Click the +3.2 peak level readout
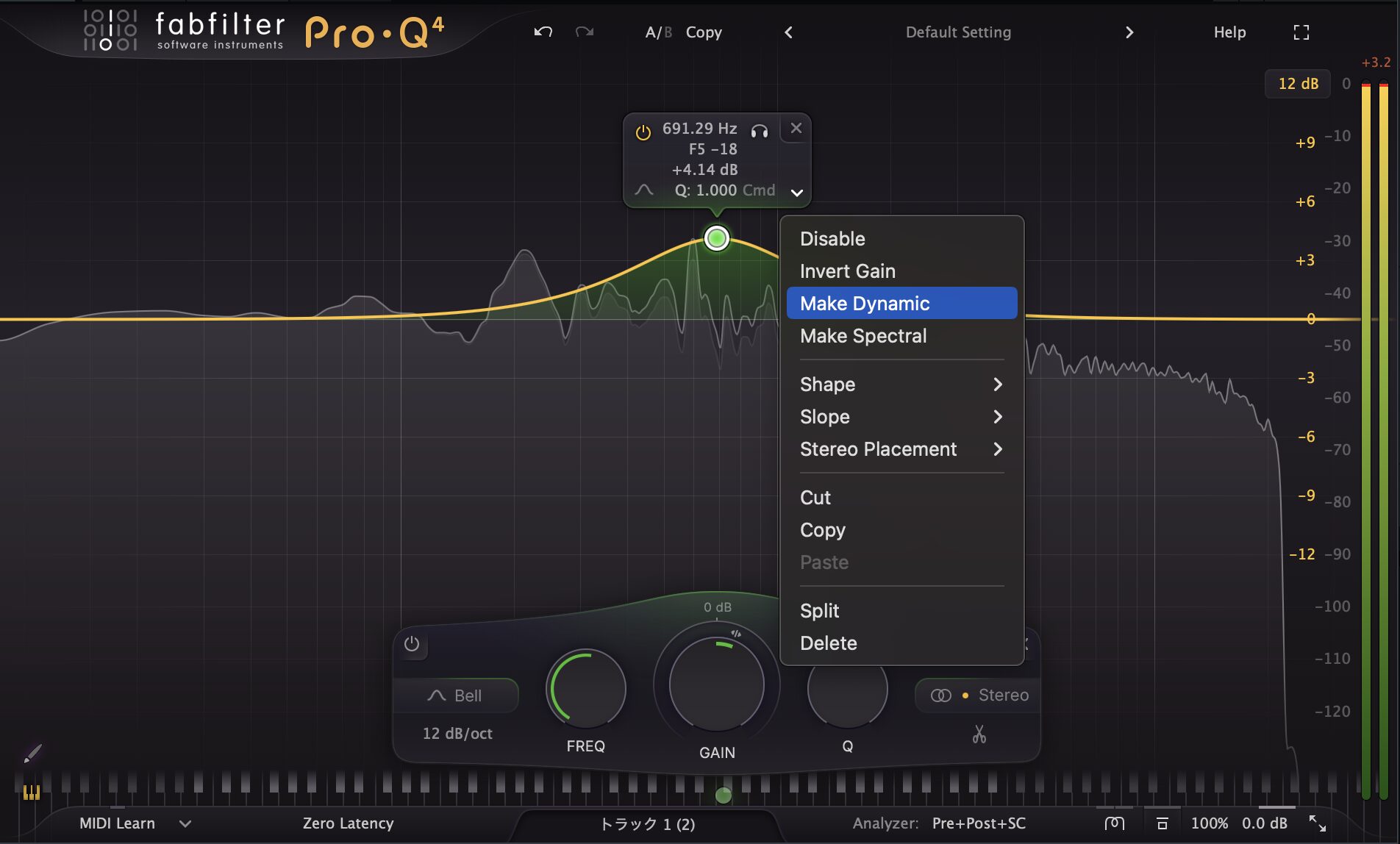 (1376, 62)
